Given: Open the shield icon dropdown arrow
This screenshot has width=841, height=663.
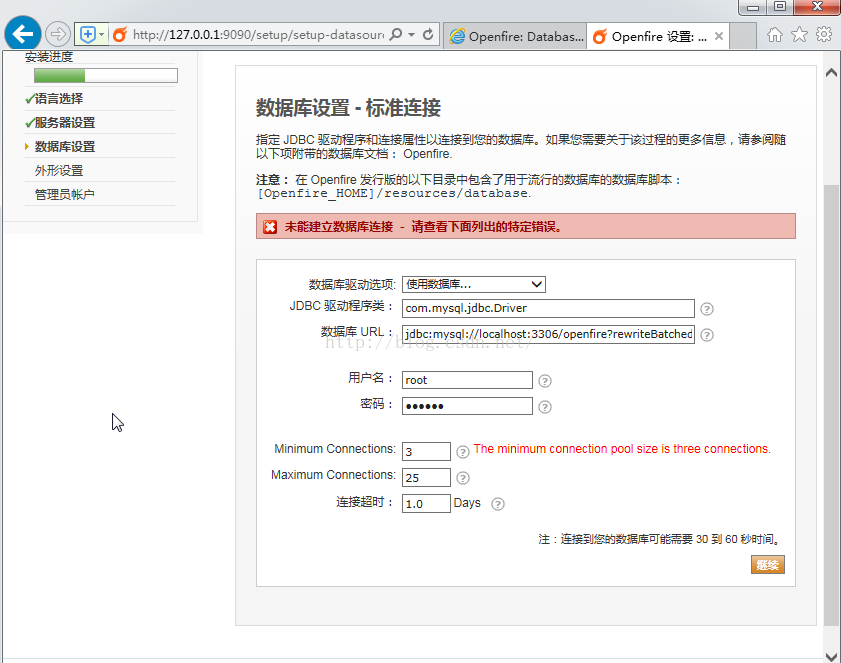Looking at the screenshot, I should pyautogui.click(x=101, y=35).
